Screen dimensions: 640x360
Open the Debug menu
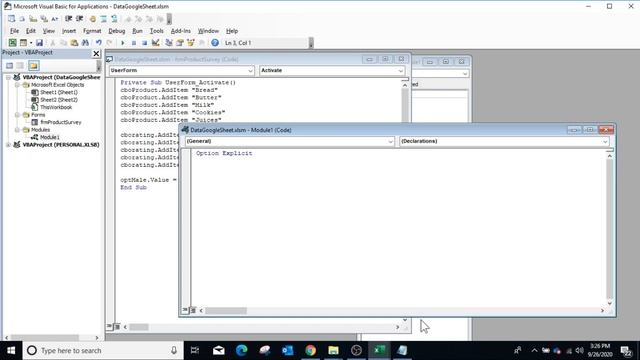click(x=117, y=31)
